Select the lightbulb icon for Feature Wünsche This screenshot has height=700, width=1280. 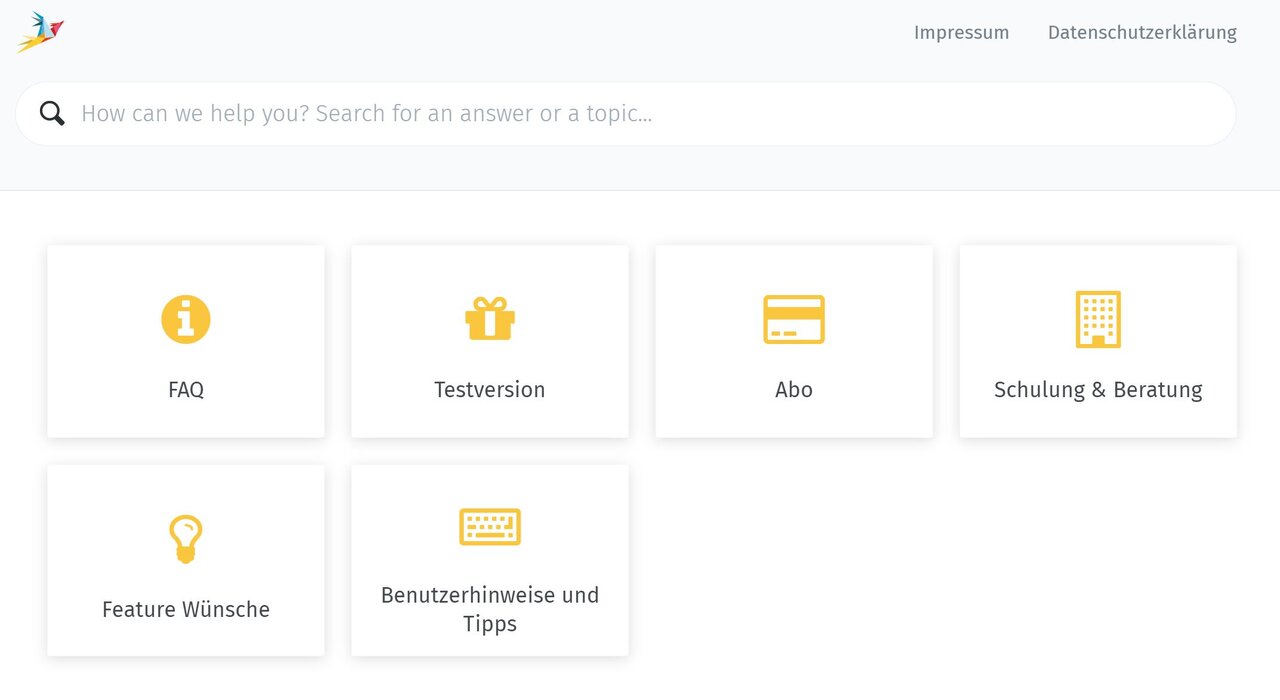click(x=185, y=538)
